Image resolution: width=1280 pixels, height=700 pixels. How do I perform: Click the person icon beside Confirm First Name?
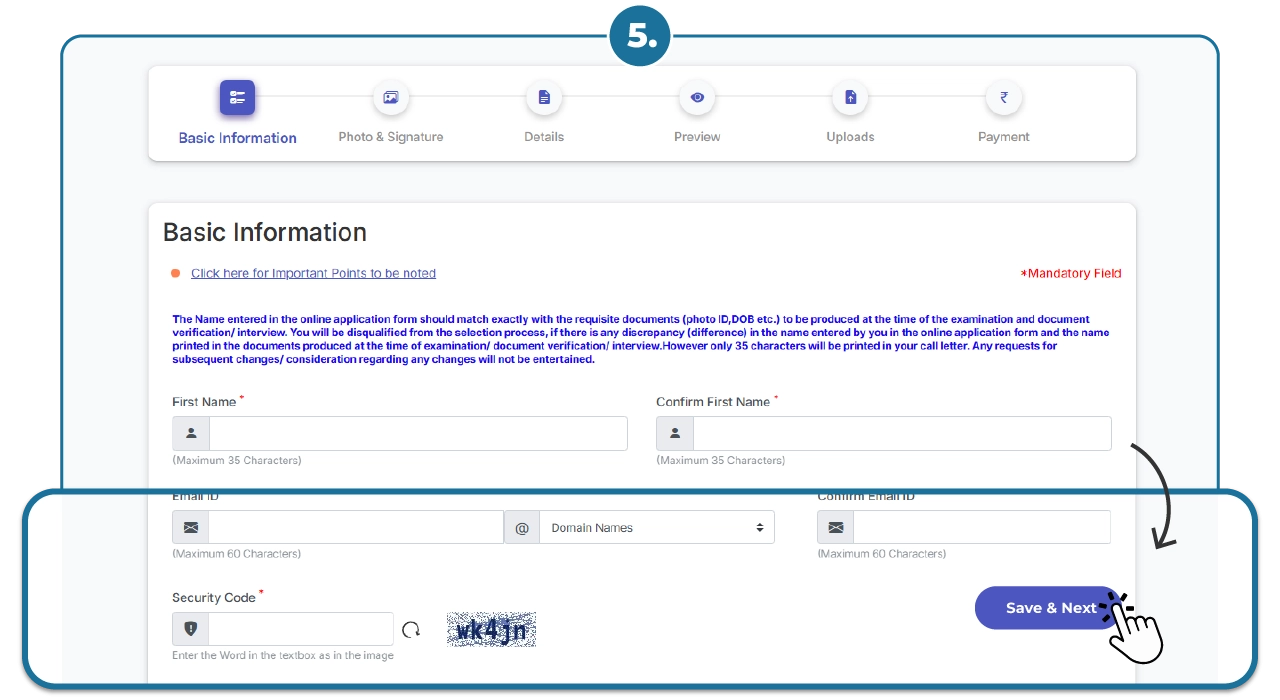(x=675, y=434)
